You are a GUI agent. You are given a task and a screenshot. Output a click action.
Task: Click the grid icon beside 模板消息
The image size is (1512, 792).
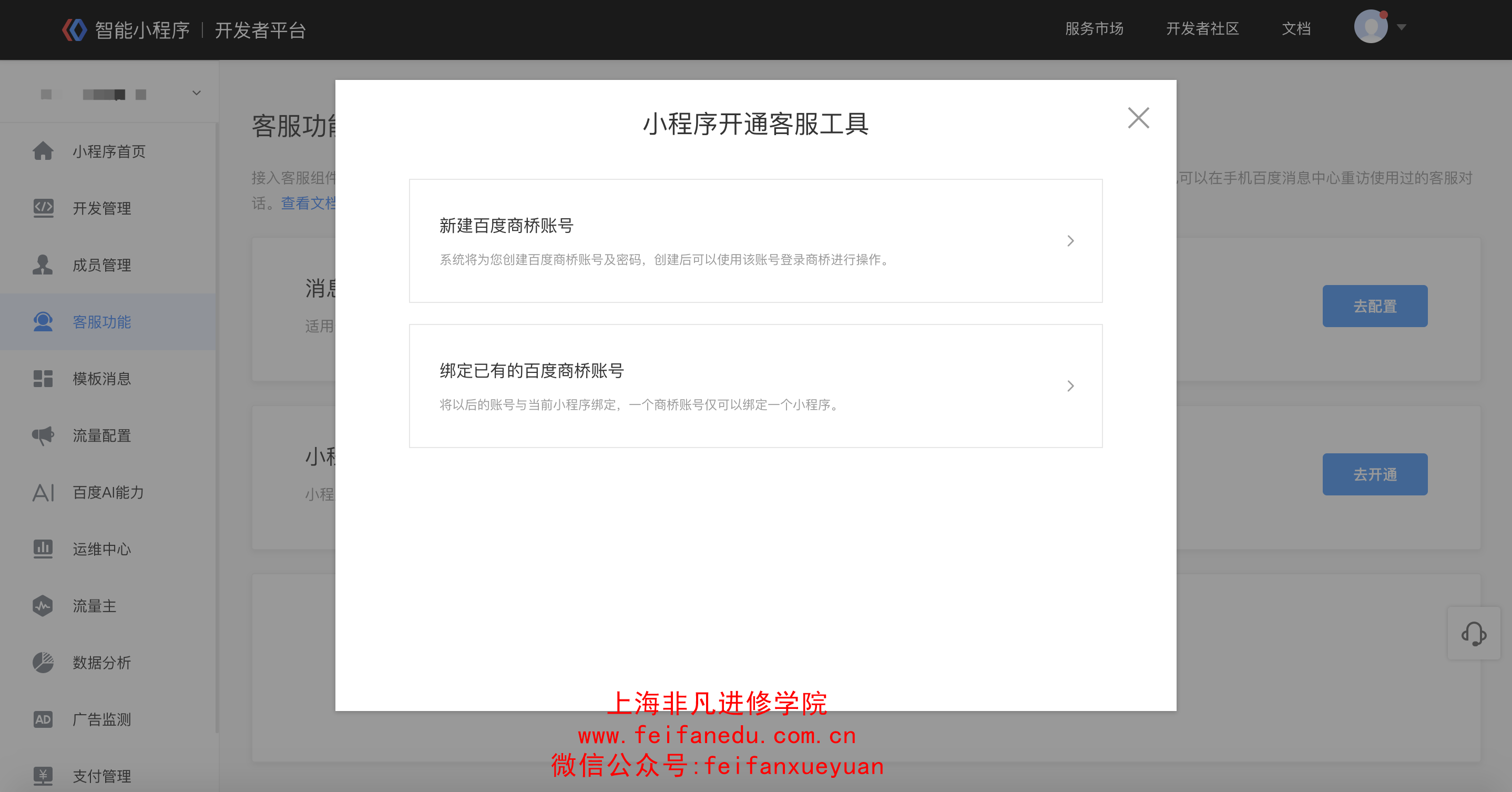(x=43, y=379)
